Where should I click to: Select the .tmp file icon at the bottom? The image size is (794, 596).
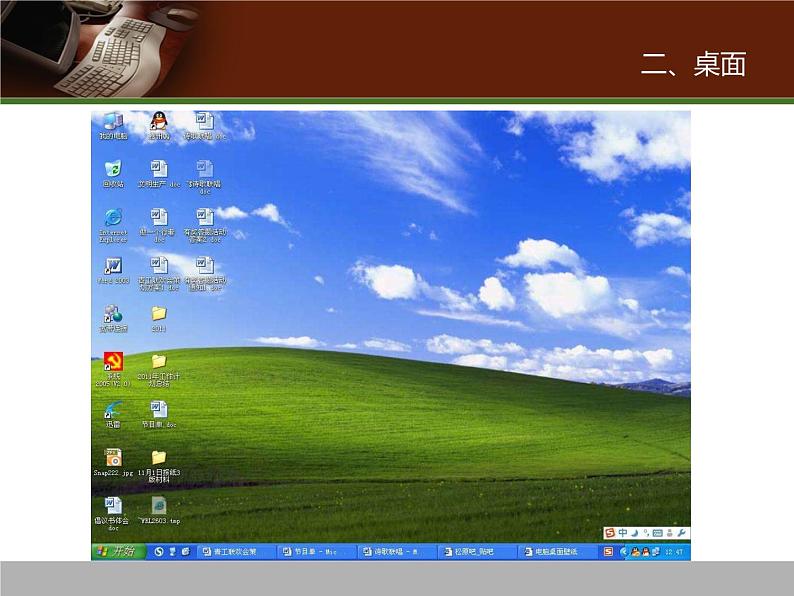[159, 510]
